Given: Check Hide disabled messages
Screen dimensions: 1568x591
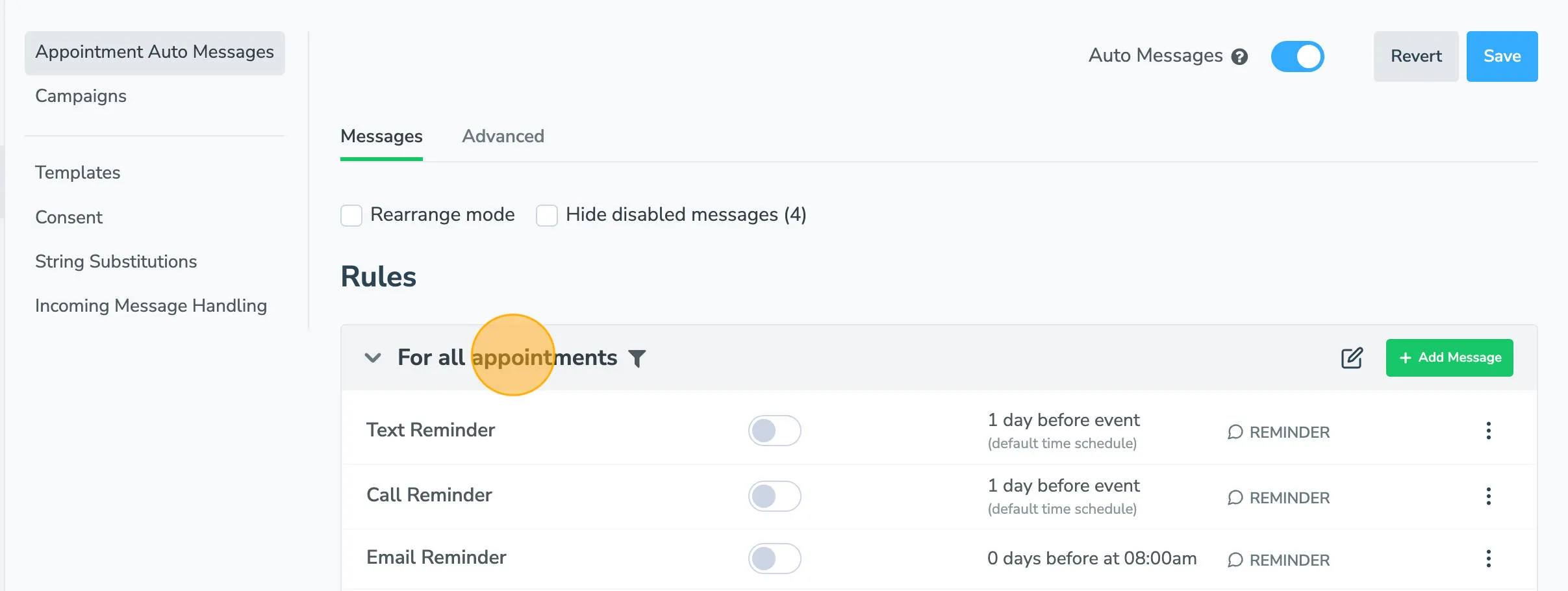Looking at the screenshot, I should (546, 215).
